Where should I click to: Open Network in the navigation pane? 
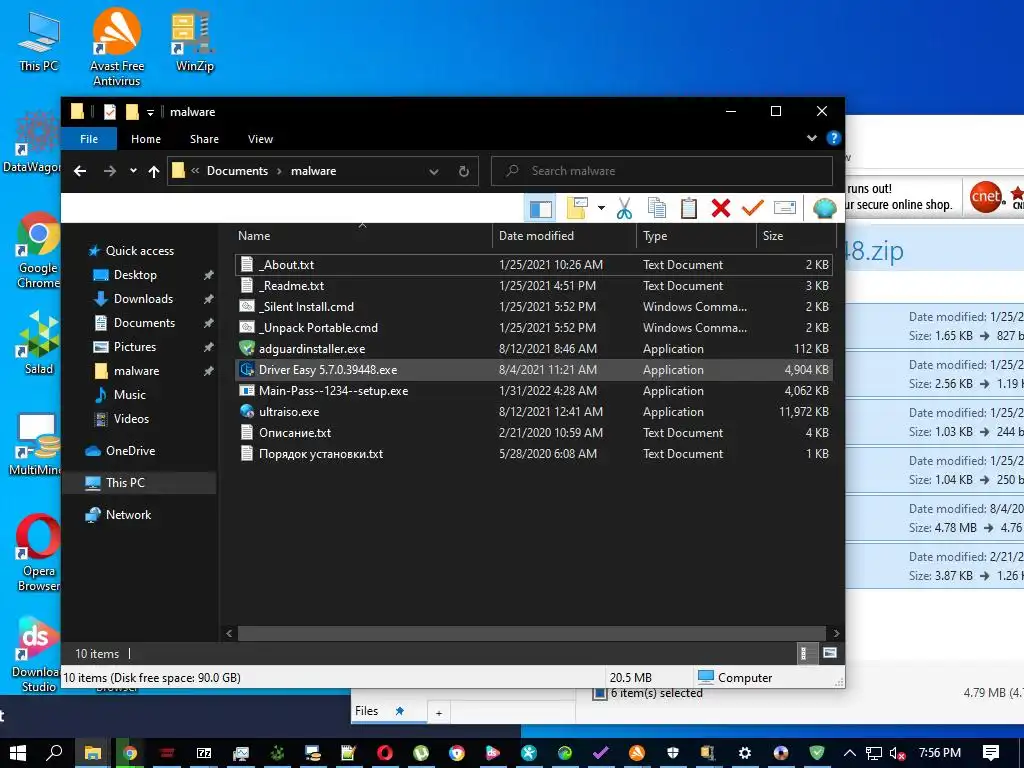(x=128, y=515)
